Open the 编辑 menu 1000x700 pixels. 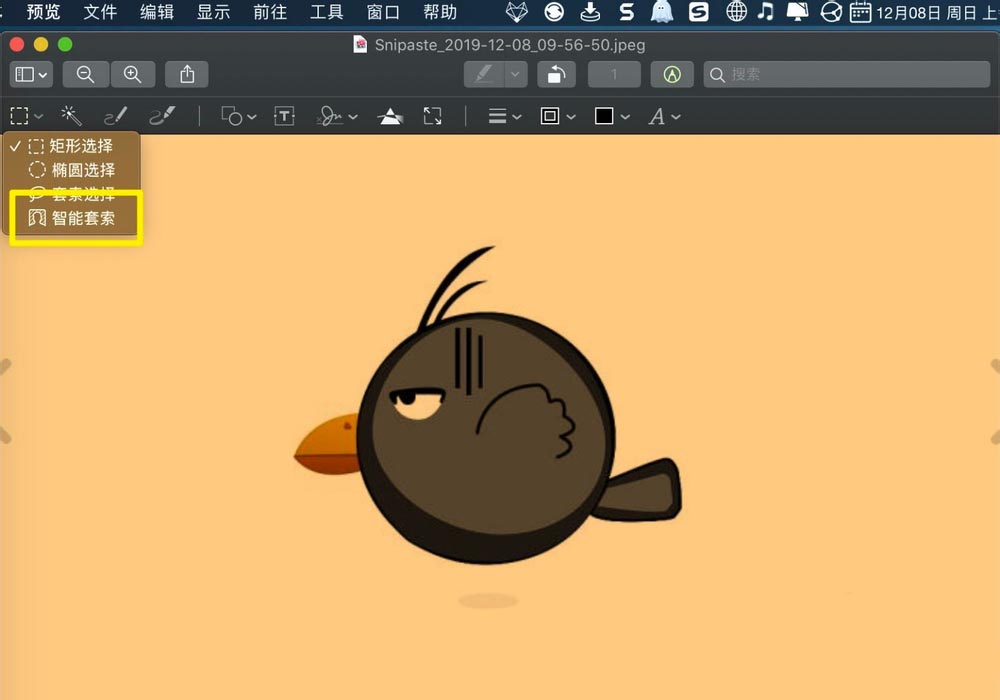point(157,11)
